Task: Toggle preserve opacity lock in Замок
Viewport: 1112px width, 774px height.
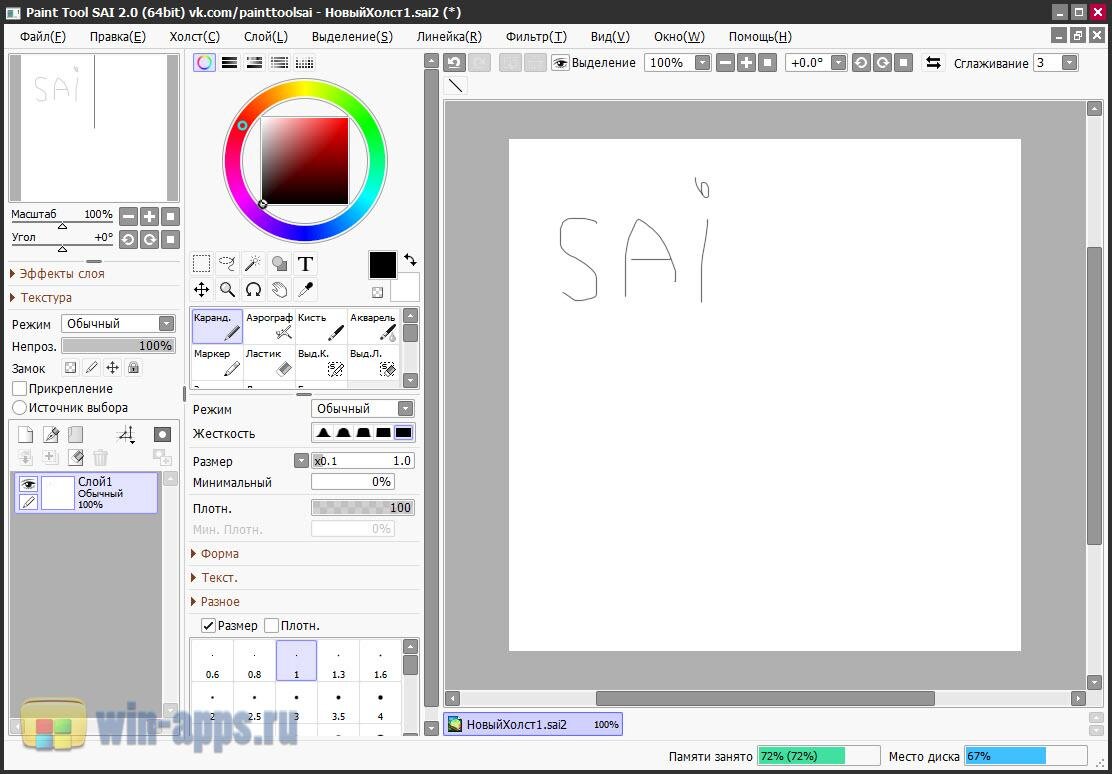Action: (70, 367)
